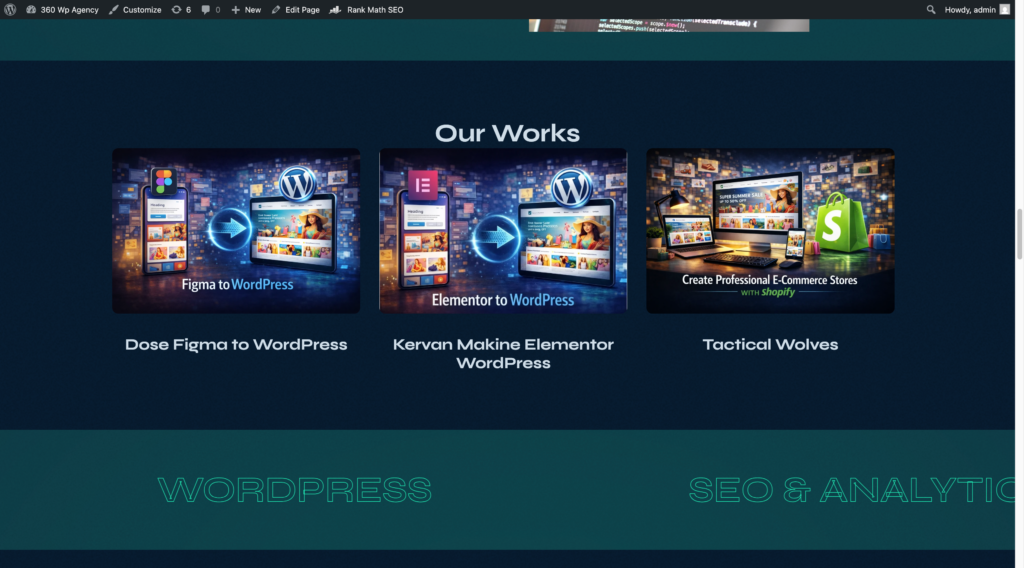Image resolution: width=1024 pixels, height=568 pixels.
Task: Click the page vertical scrollbar thumb
Action: [x=1019, y=234]
